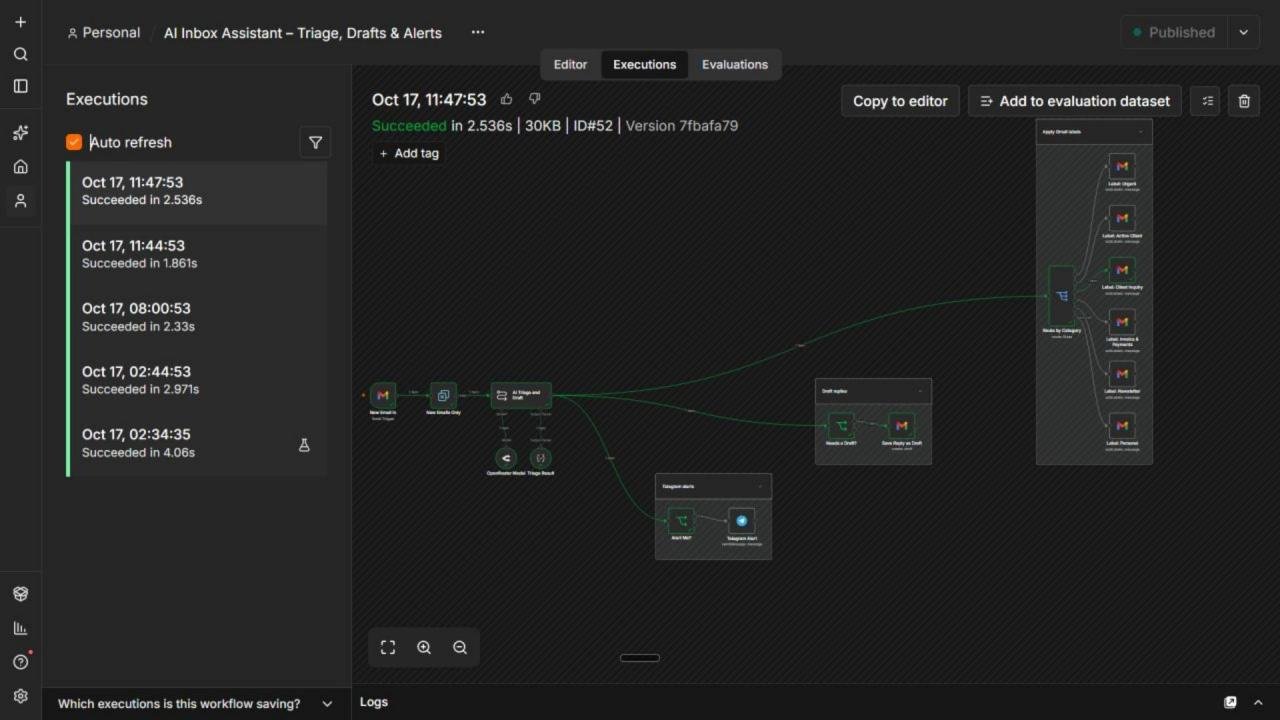Switch to the Editor tab

(x=570, y=64)
